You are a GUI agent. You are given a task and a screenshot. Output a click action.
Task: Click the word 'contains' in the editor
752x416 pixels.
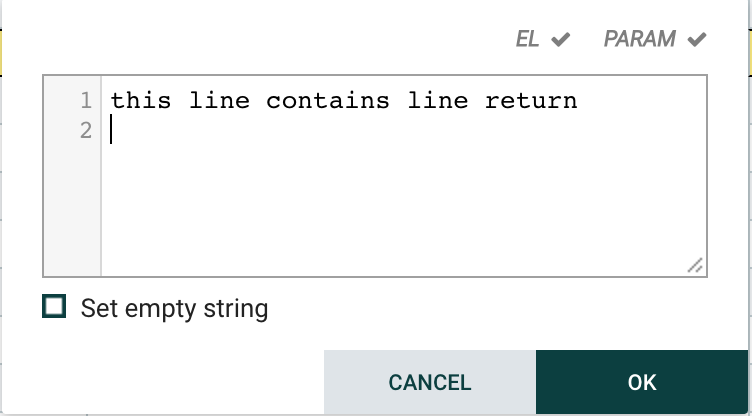point(327,101)
